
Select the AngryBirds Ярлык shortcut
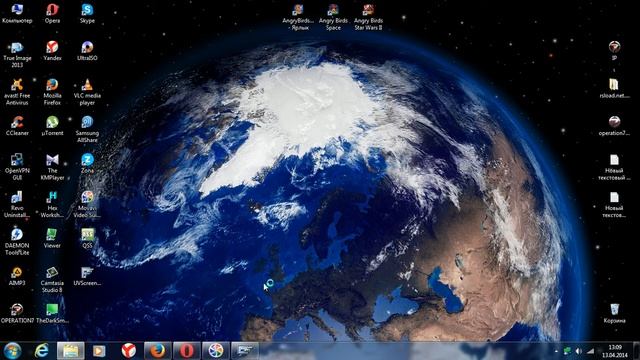pyautogui.click(x=298, y=16)
